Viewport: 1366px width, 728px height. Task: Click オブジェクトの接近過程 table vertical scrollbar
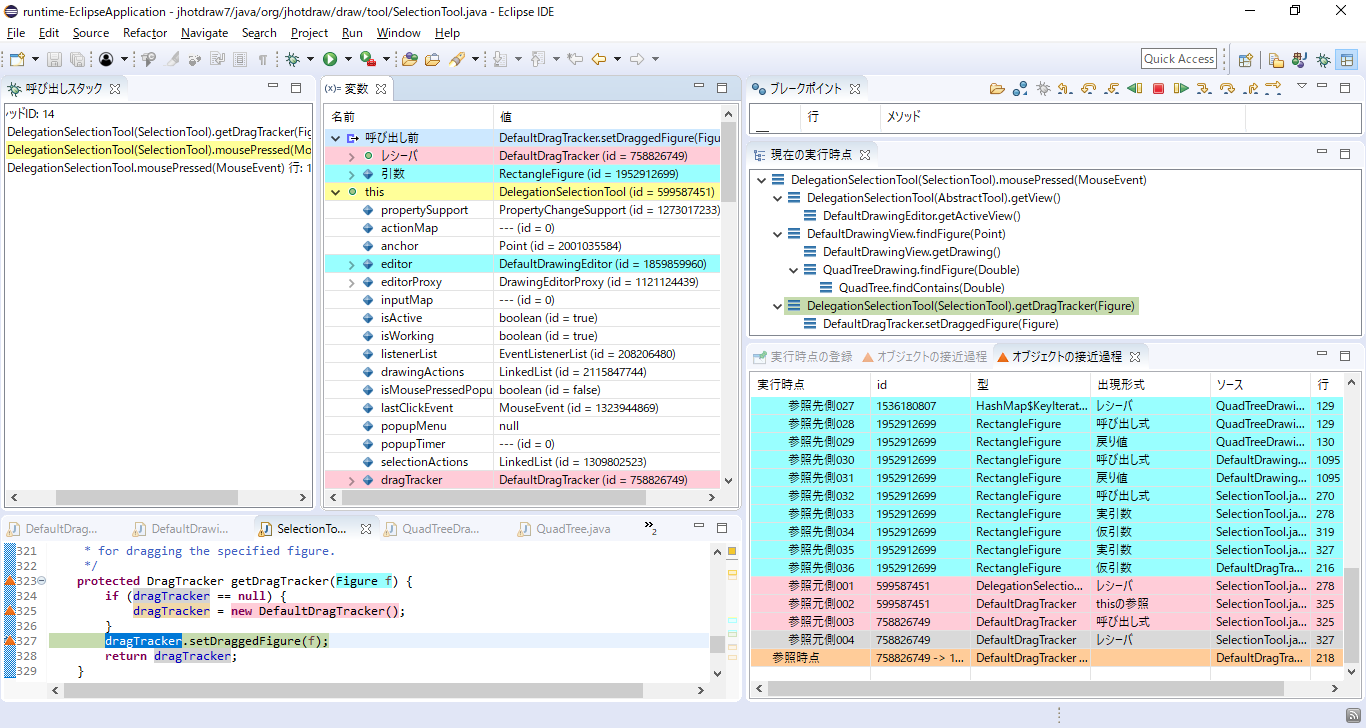[x=1352, y=614]
